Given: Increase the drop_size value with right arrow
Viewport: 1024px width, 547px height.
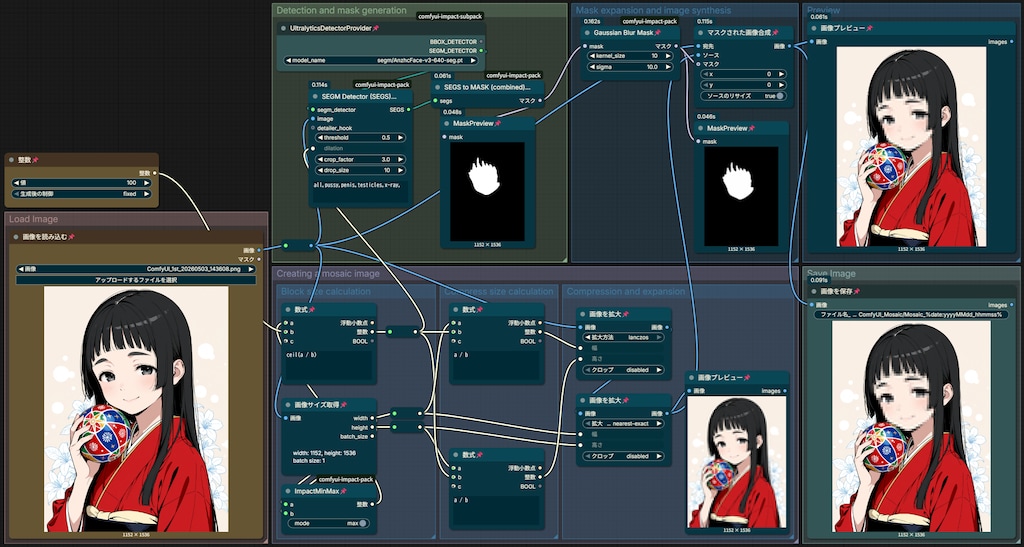Looking at the screenshot, I should 400,170.
